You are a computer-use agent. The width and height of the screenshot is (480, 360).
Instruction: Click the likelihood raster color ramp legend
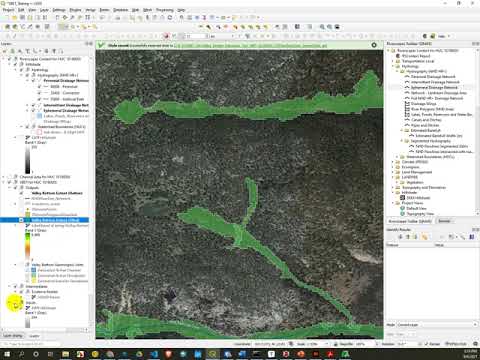27,246
